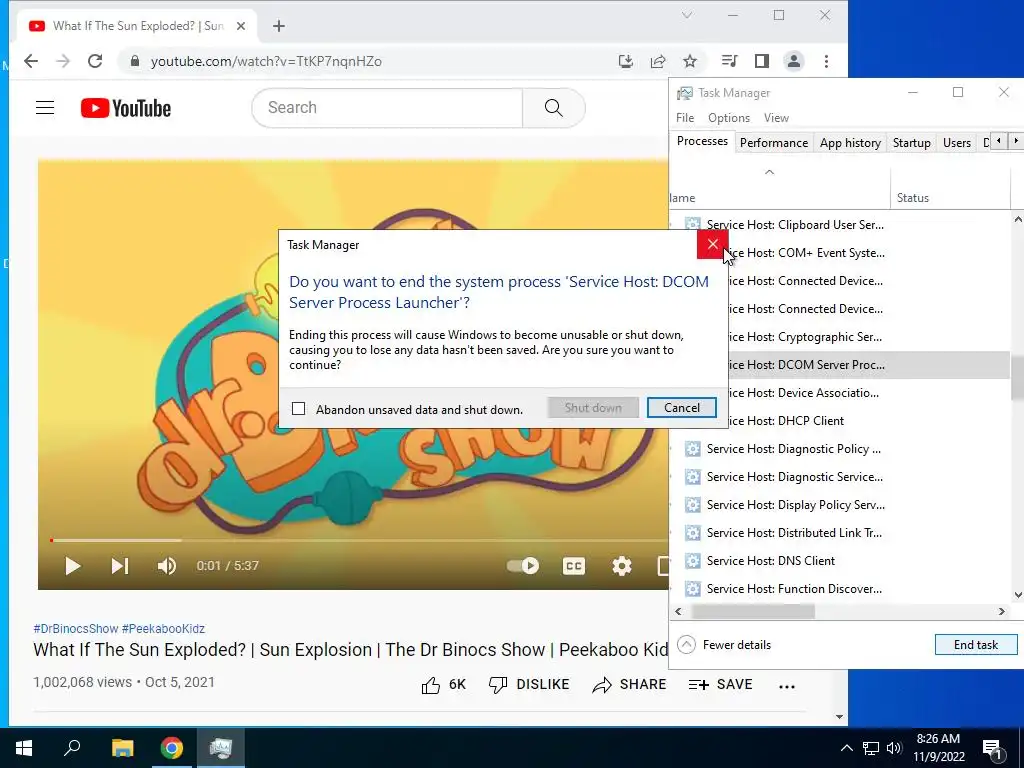
Task: Open Chrome tab search chevron
Action: click(686, 15)
